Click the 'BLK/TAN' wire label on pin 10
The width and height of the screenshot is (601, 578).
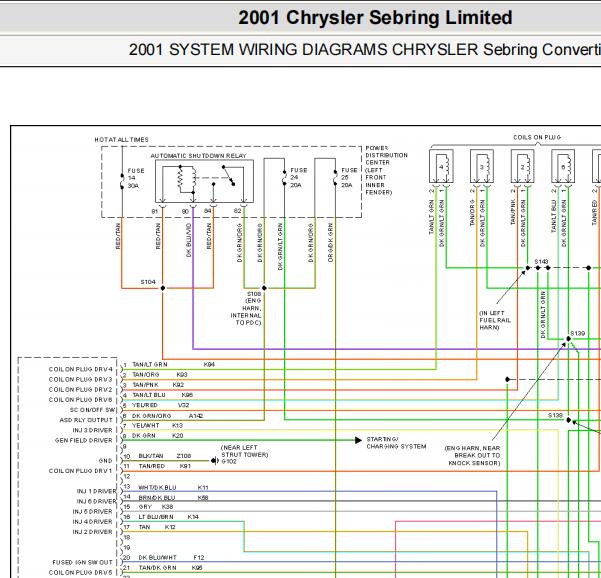coord(151,456)
